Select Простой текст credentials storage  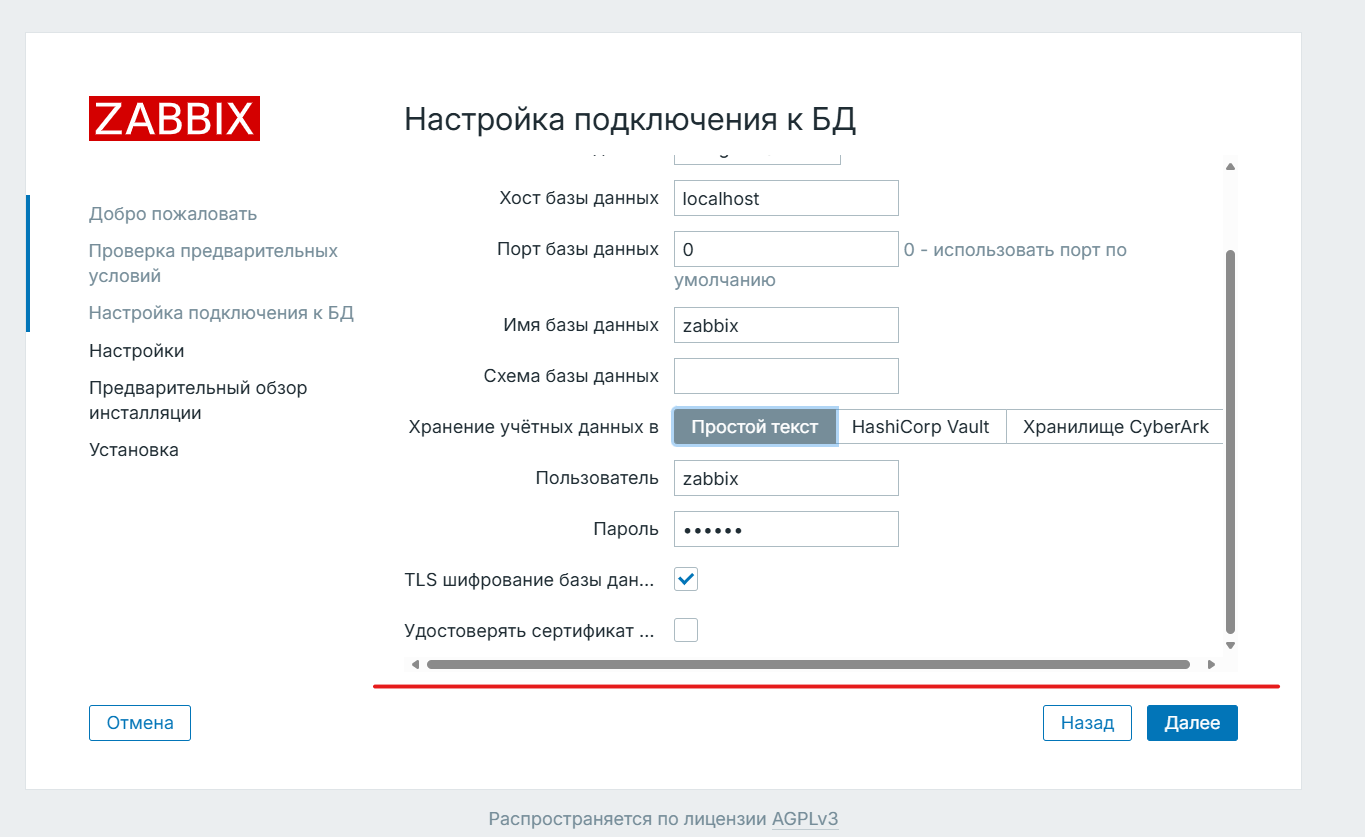[x=755, y=427]
